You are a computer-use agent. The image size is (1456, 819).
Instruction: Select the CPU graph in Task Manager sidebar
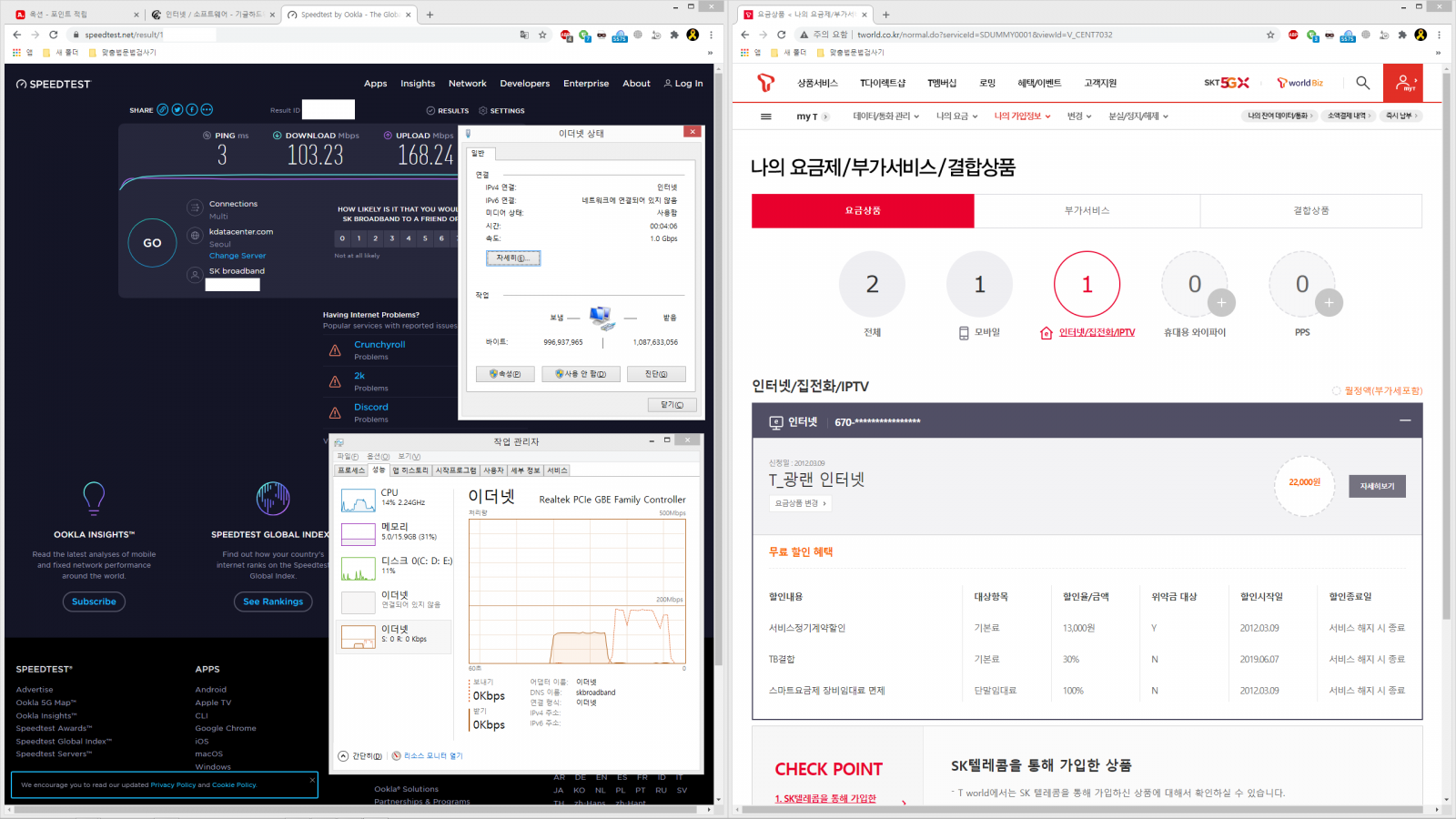pyautogui.click(x=358, y=500)
